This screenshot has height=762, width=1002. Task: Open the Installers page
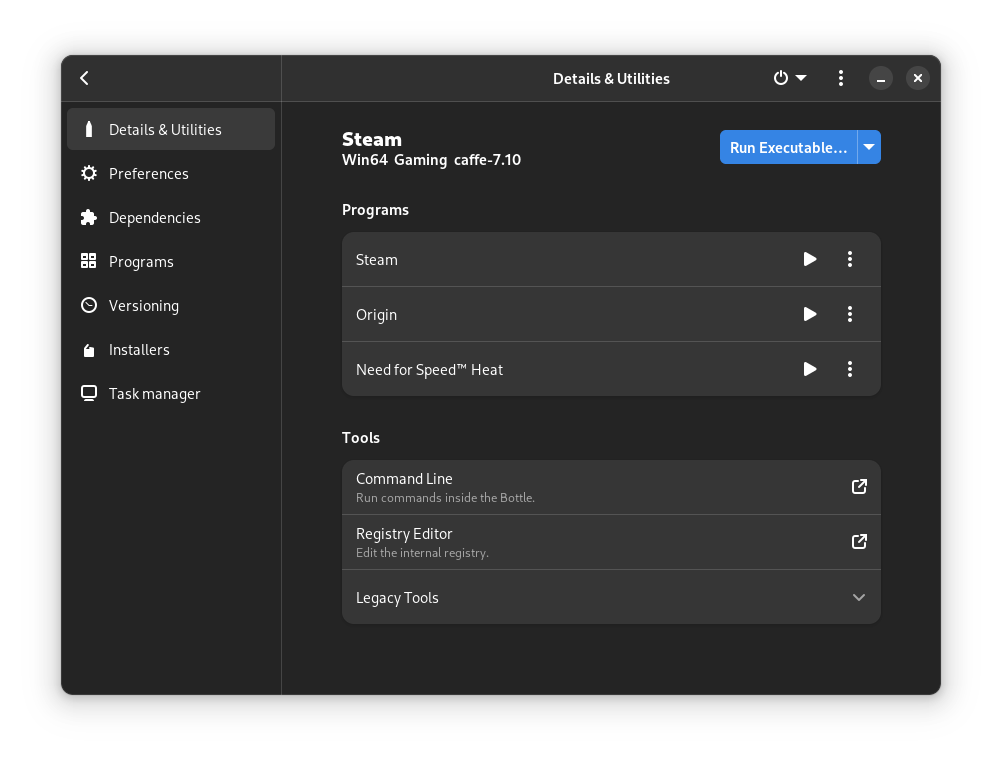[x=139, y=350]
